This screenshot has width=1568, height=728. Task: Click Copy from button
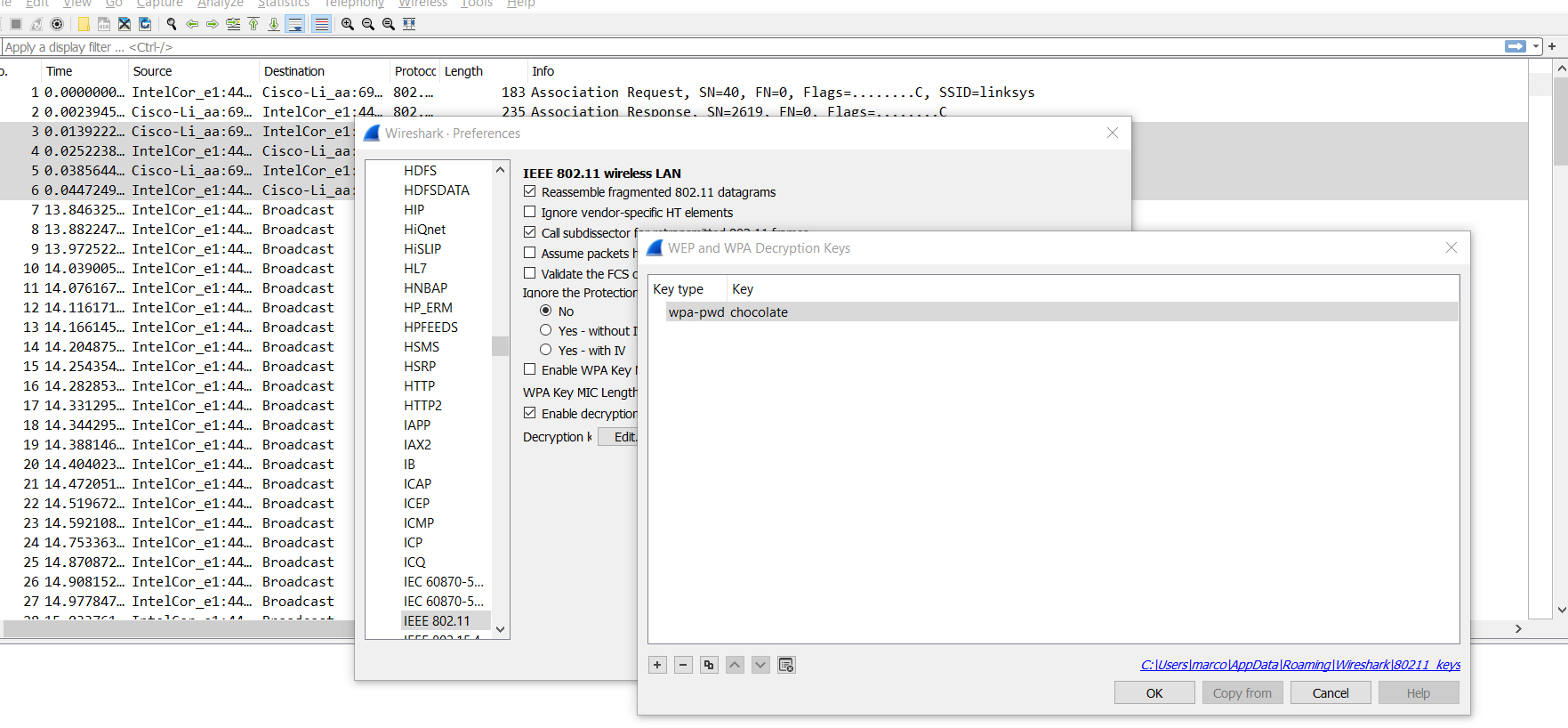[1242, 693]
